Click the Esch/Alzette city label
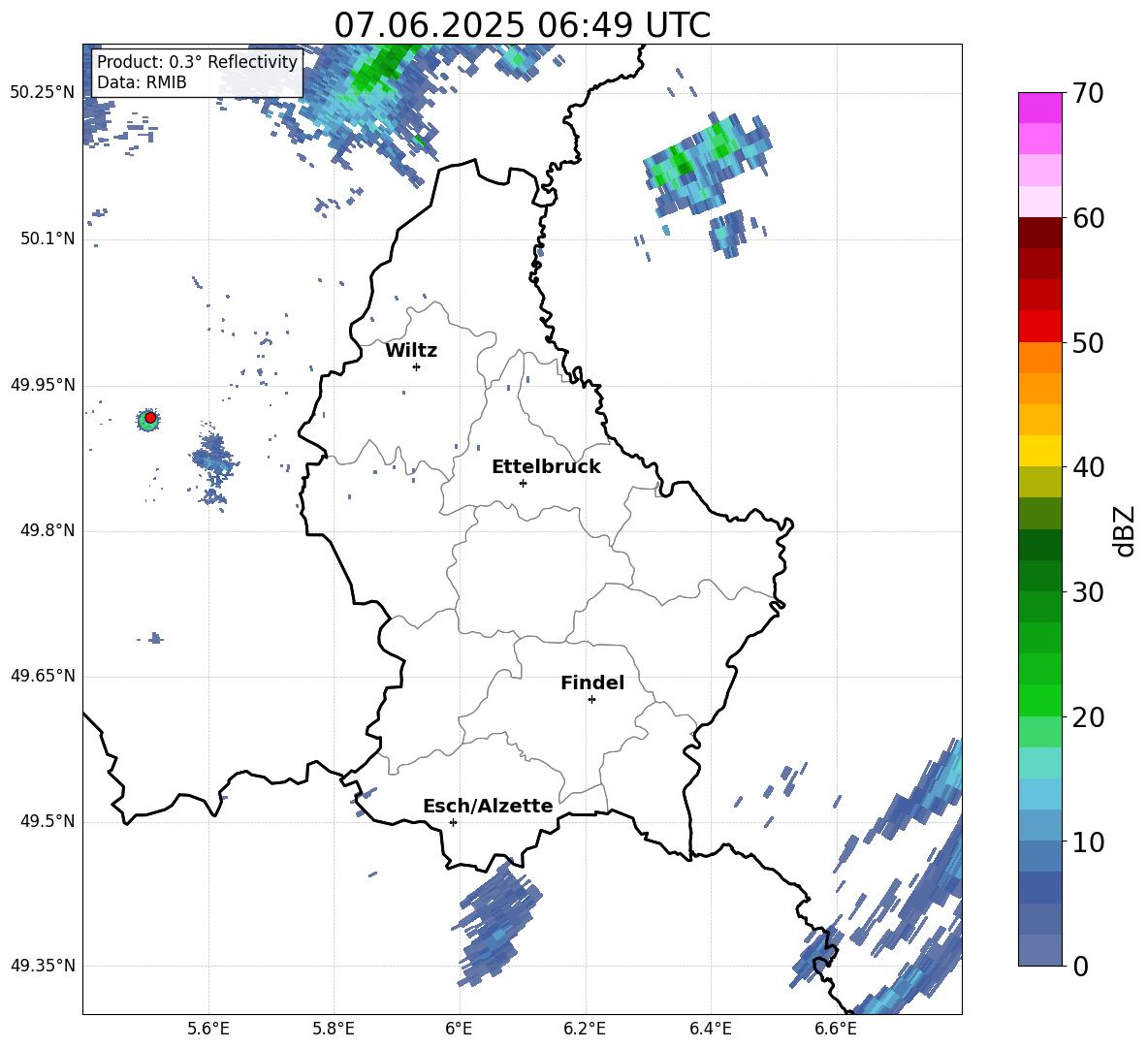This screenshot has width=1148, height=1048. pyautogui.click(x=488, y=806)
